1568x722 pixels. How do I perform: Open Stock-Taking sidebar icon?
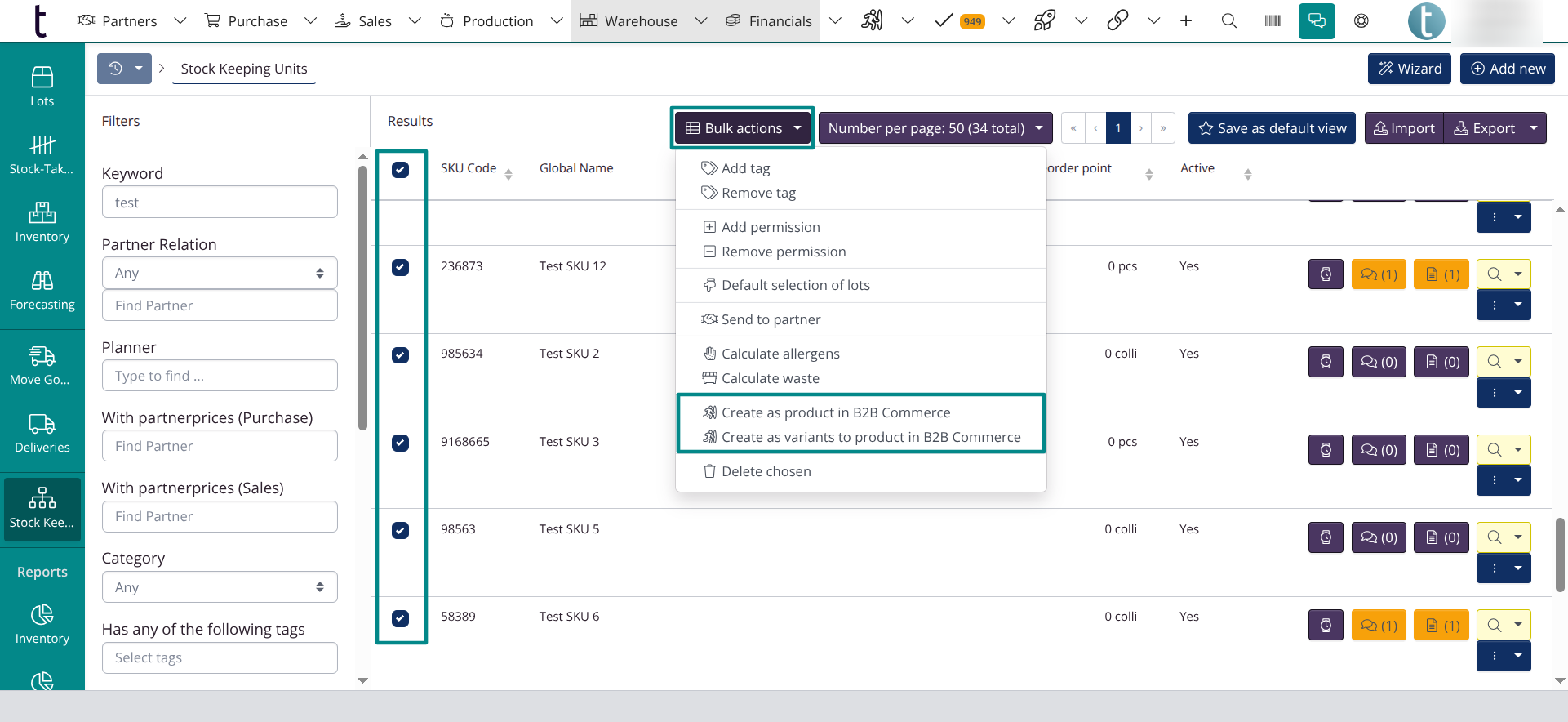pyautogui.click(x=42, y=154)
